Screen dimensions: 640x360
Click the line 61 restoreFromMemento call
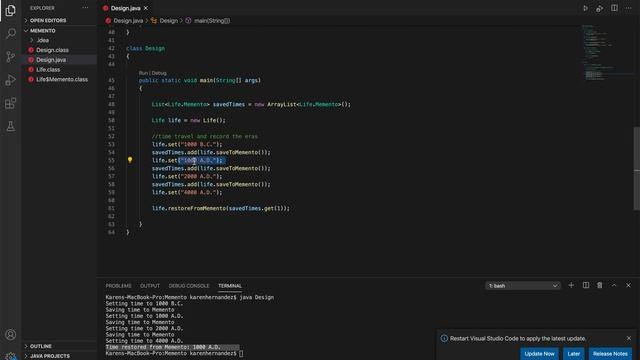point(220,208)
